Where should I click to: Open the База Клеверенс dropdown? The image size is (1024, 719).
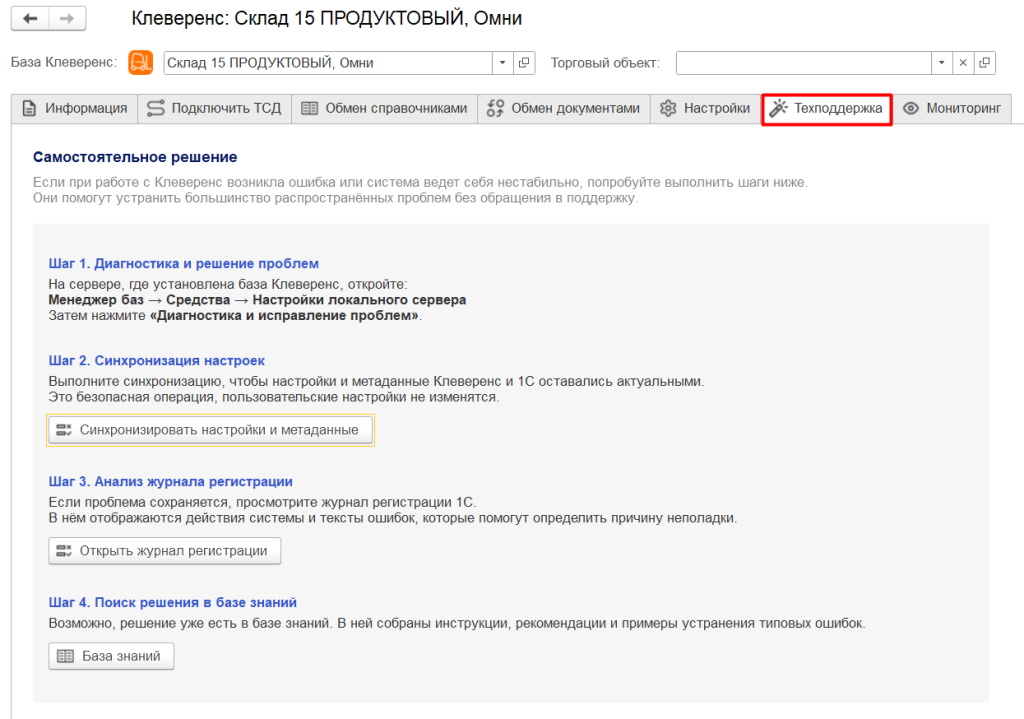point(501,62)
